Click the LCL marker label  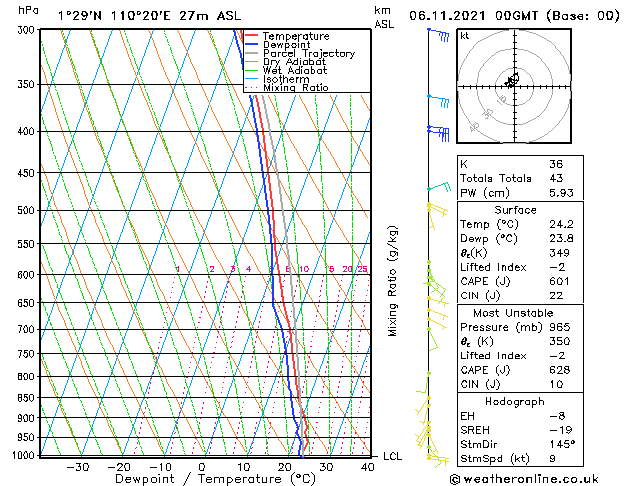coord(393,456)
